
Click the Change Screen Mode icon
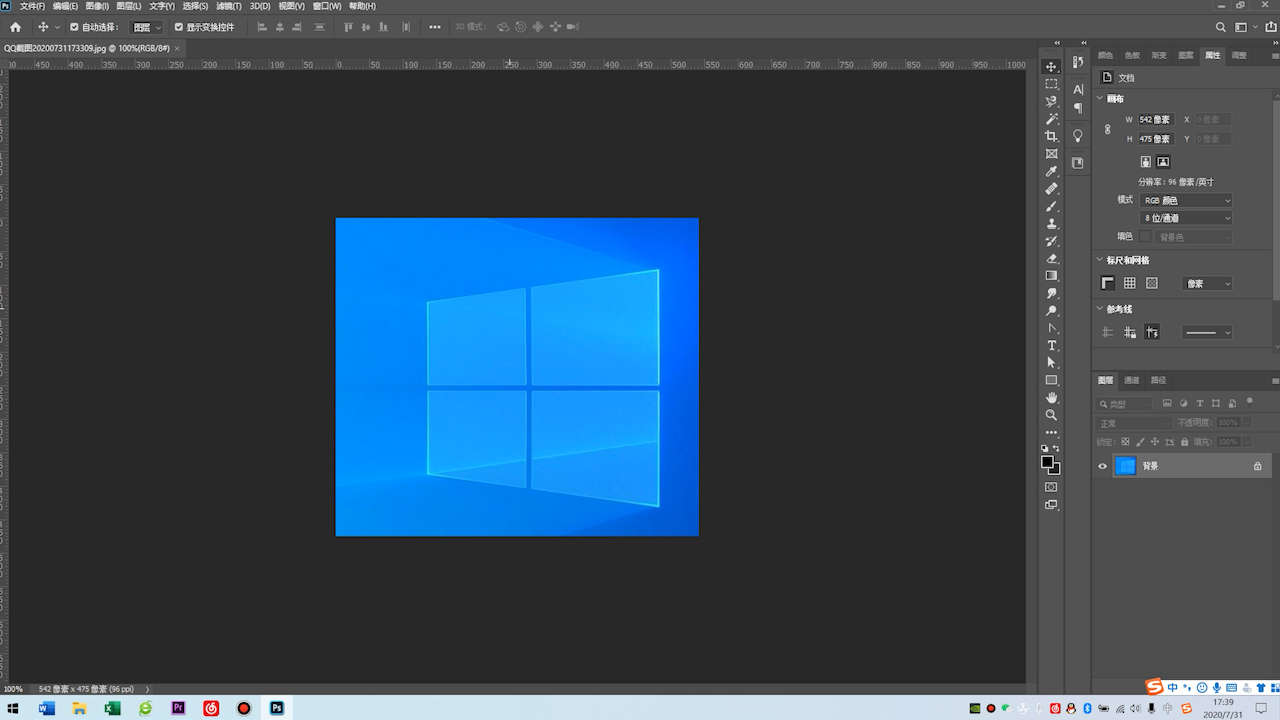tap(1051, 505)
